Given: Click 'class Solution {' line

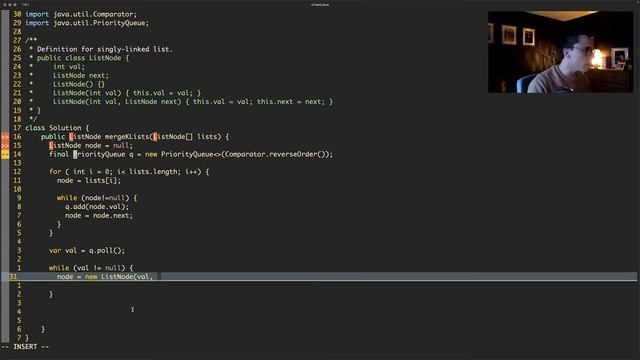Looking at the screenshot, I should point(57,128).
